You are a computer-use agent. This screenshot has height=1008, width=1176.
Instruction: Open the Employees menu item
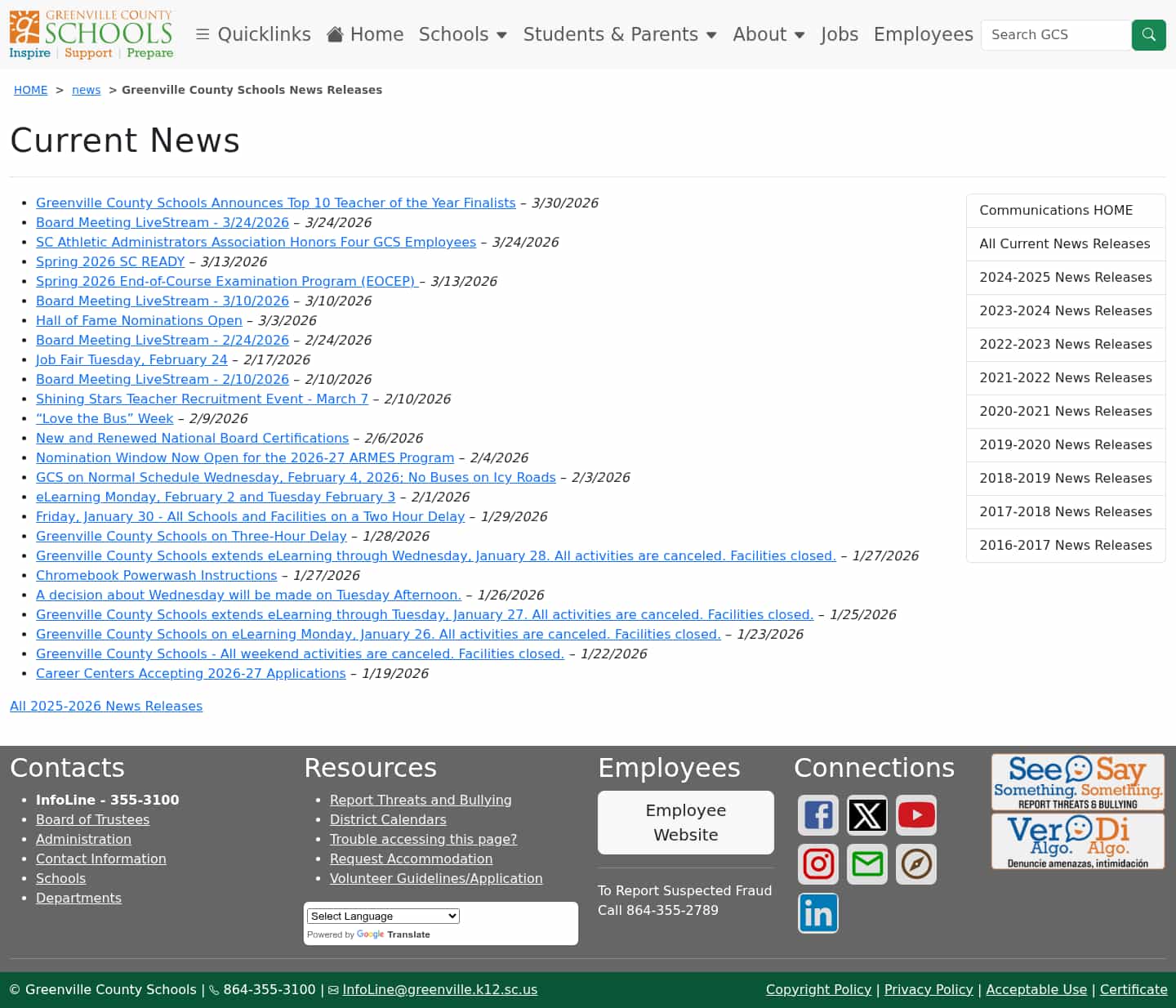pos(923,34)
